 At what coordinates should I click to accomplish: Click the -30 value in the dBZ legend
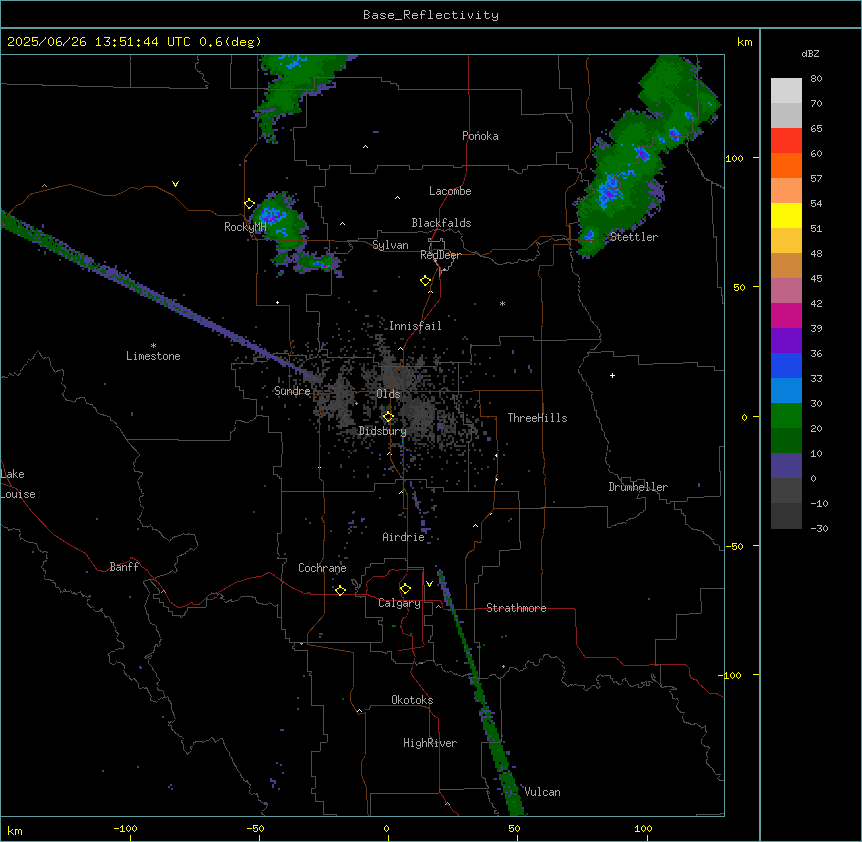tap(819, 528)
